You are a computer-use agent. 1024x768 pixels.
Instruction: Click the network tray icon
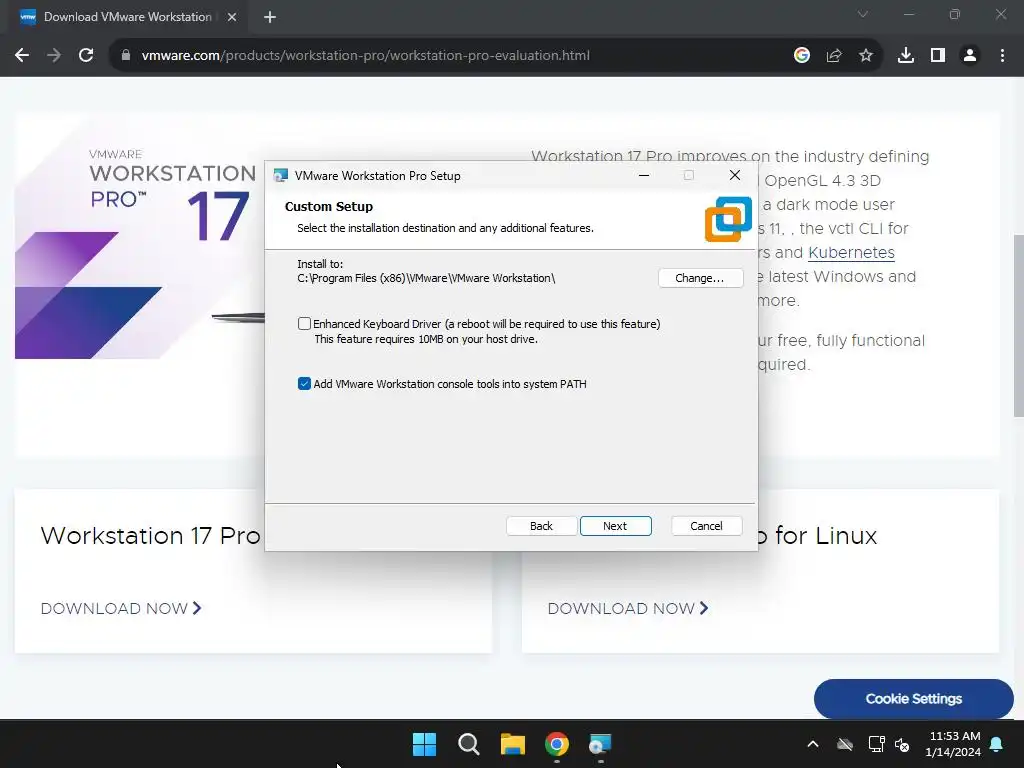[876, 744]
